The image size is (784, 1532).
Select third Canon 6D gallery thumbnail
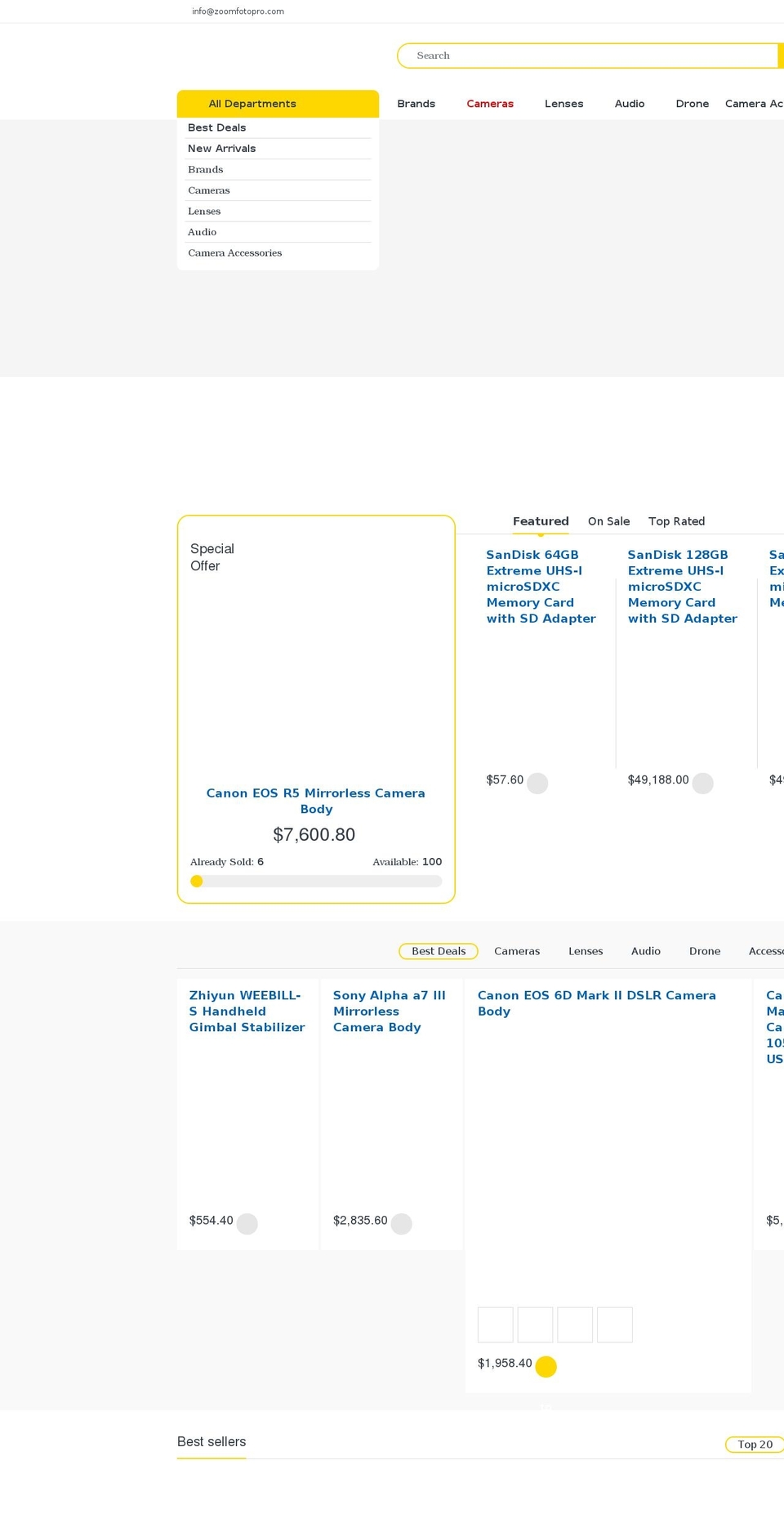pos(575,1324)
